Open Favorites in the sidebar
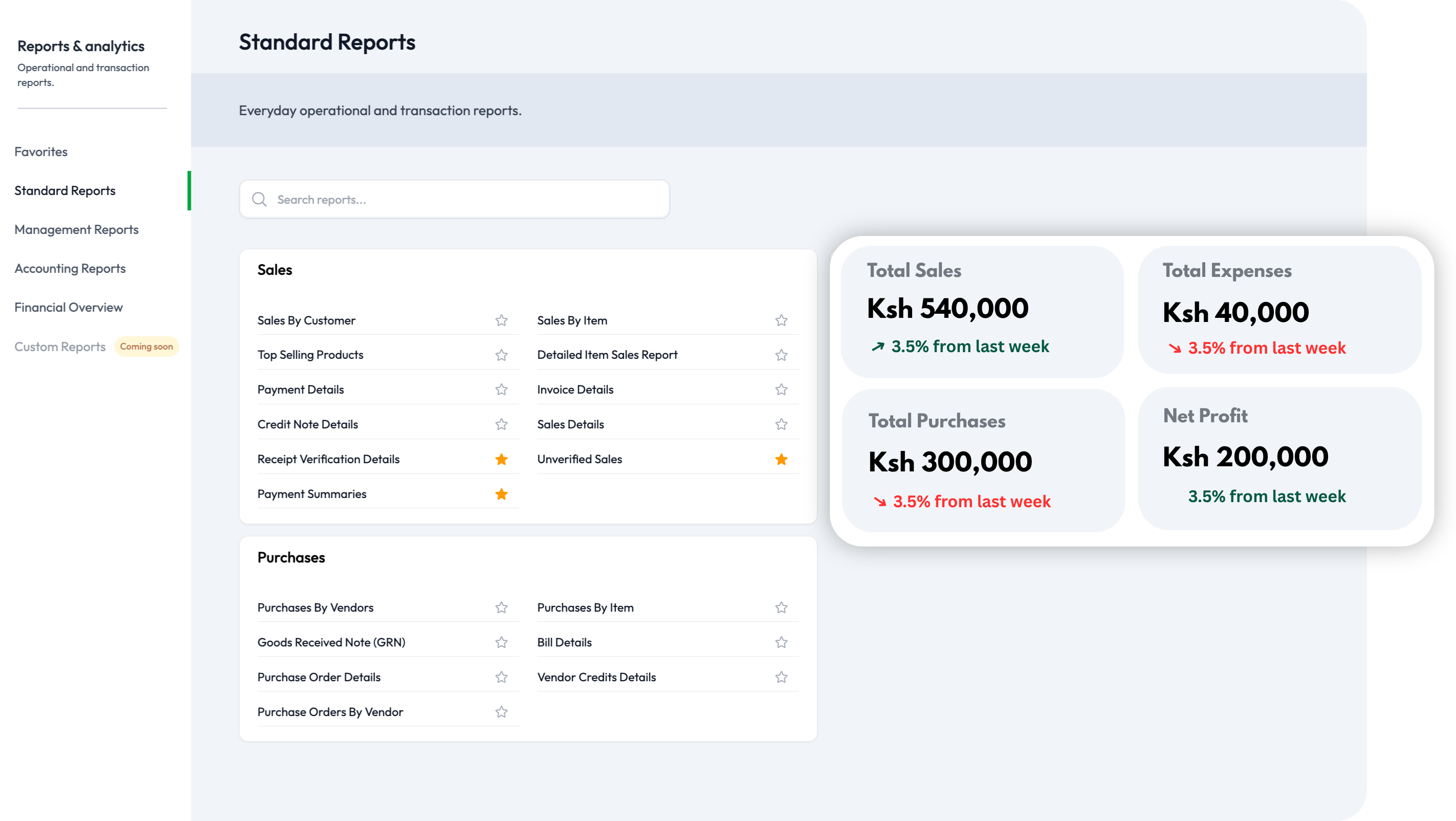Screen dimensions: 1456x821 pyautogui.click(x=41, y=152)
